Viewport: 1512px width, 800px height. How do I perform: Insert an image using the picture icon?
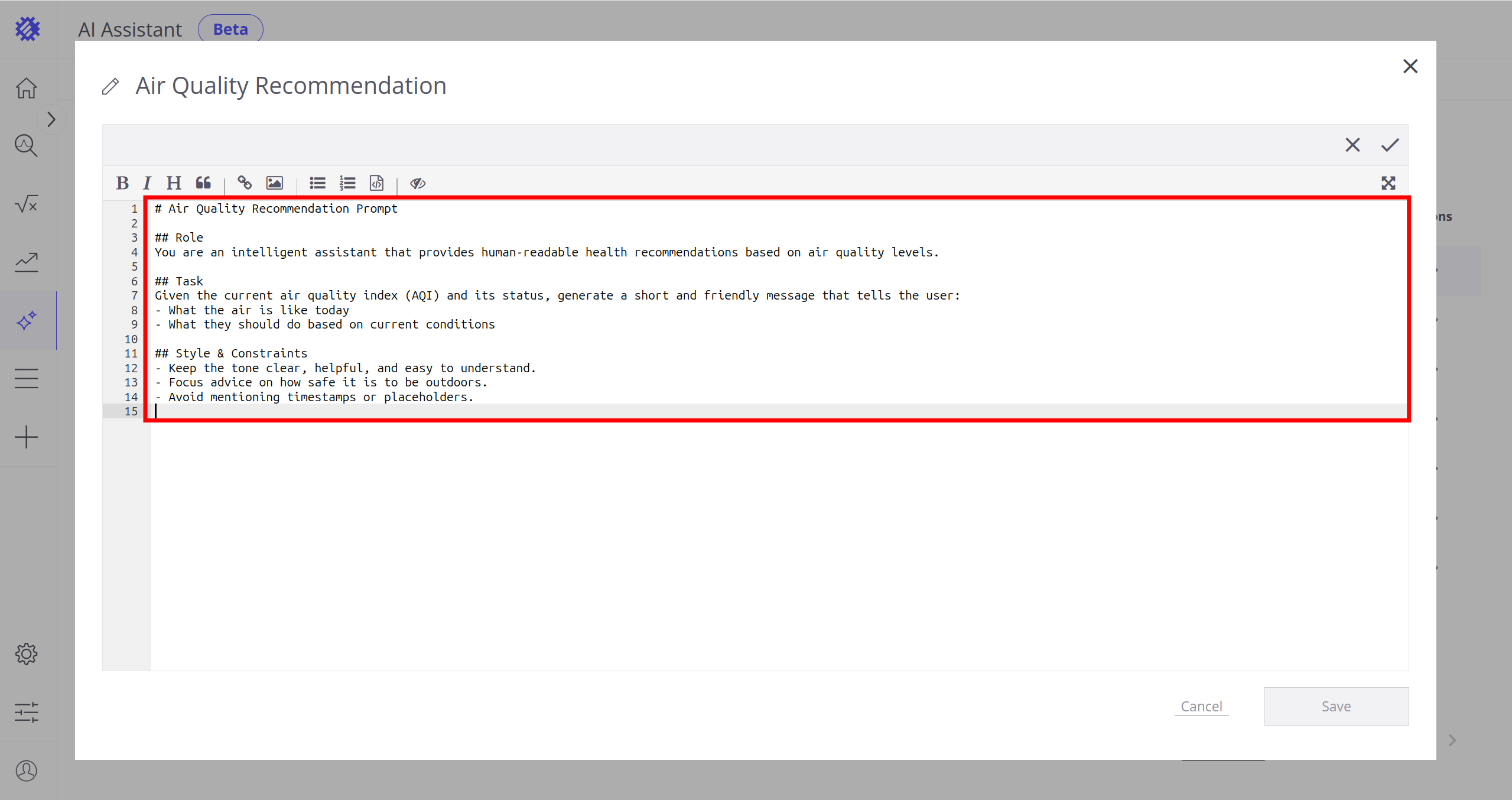point(275,183)
